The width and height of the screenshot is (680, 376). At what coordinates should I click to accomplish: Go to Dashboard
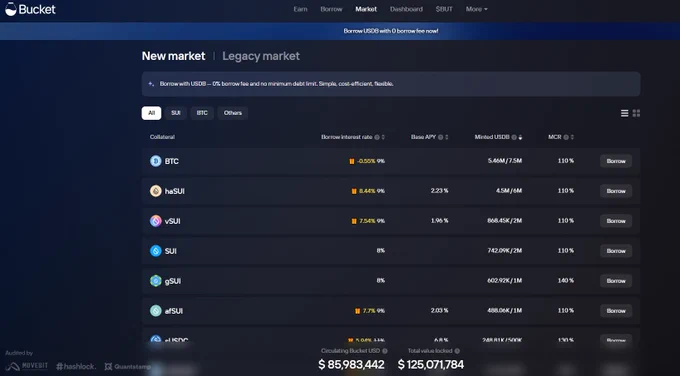[x=406, y=9]
